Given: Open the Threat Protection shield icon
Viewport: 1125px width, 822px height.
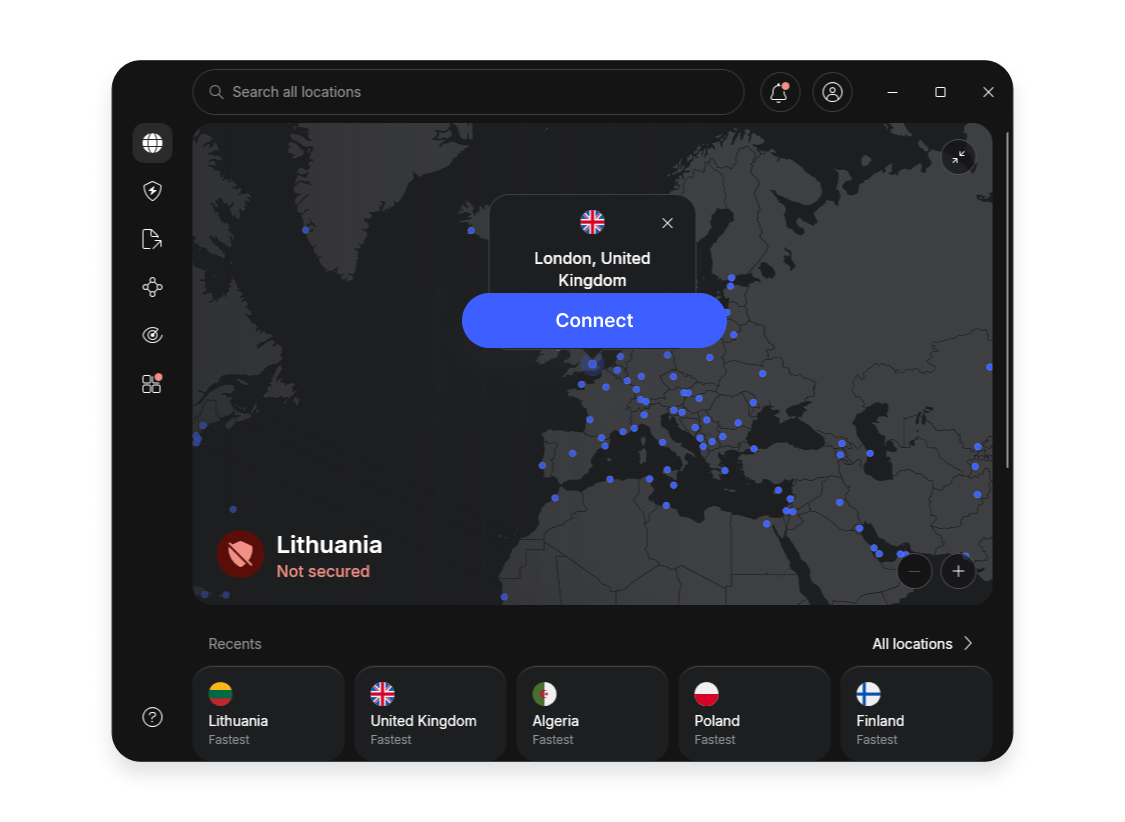Looking at the screenshot, I should pyautogui.click(x=152, y=191).
